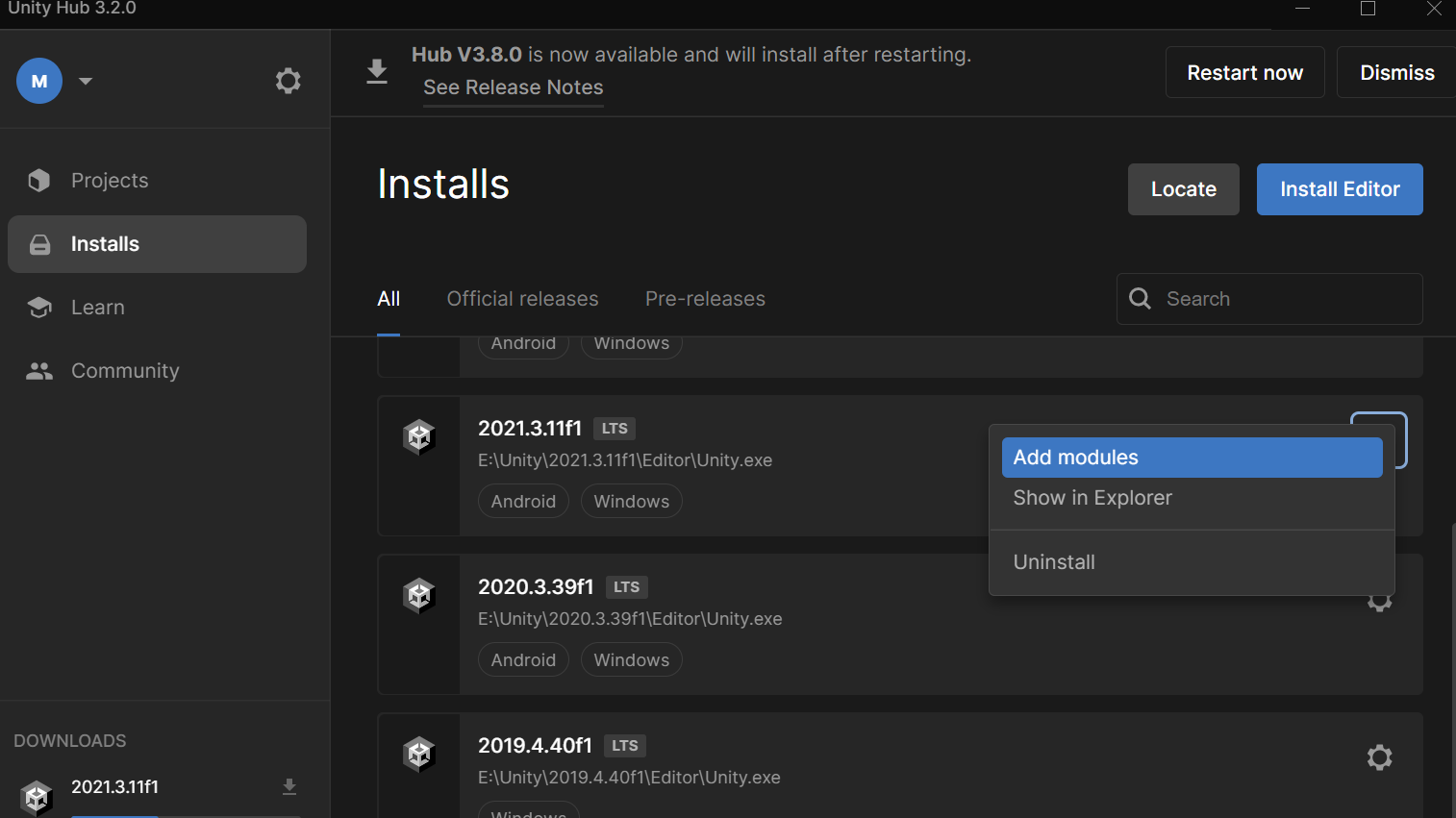
Task: Click the DOWNLOADS section header
Action: [x=70, y=741]
